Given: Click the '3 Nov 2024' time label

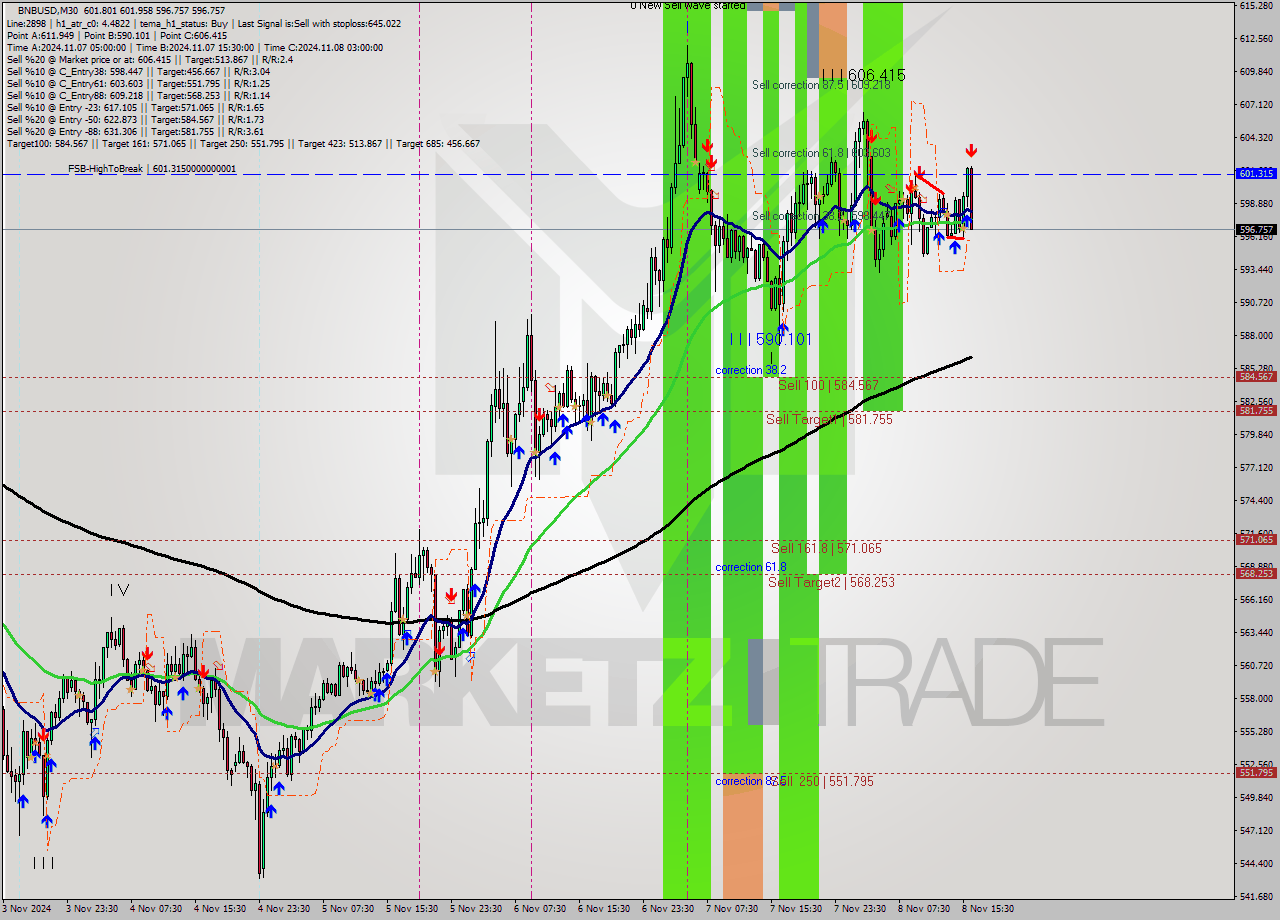Looking at the screenshot, I should (x=26, y=909).
